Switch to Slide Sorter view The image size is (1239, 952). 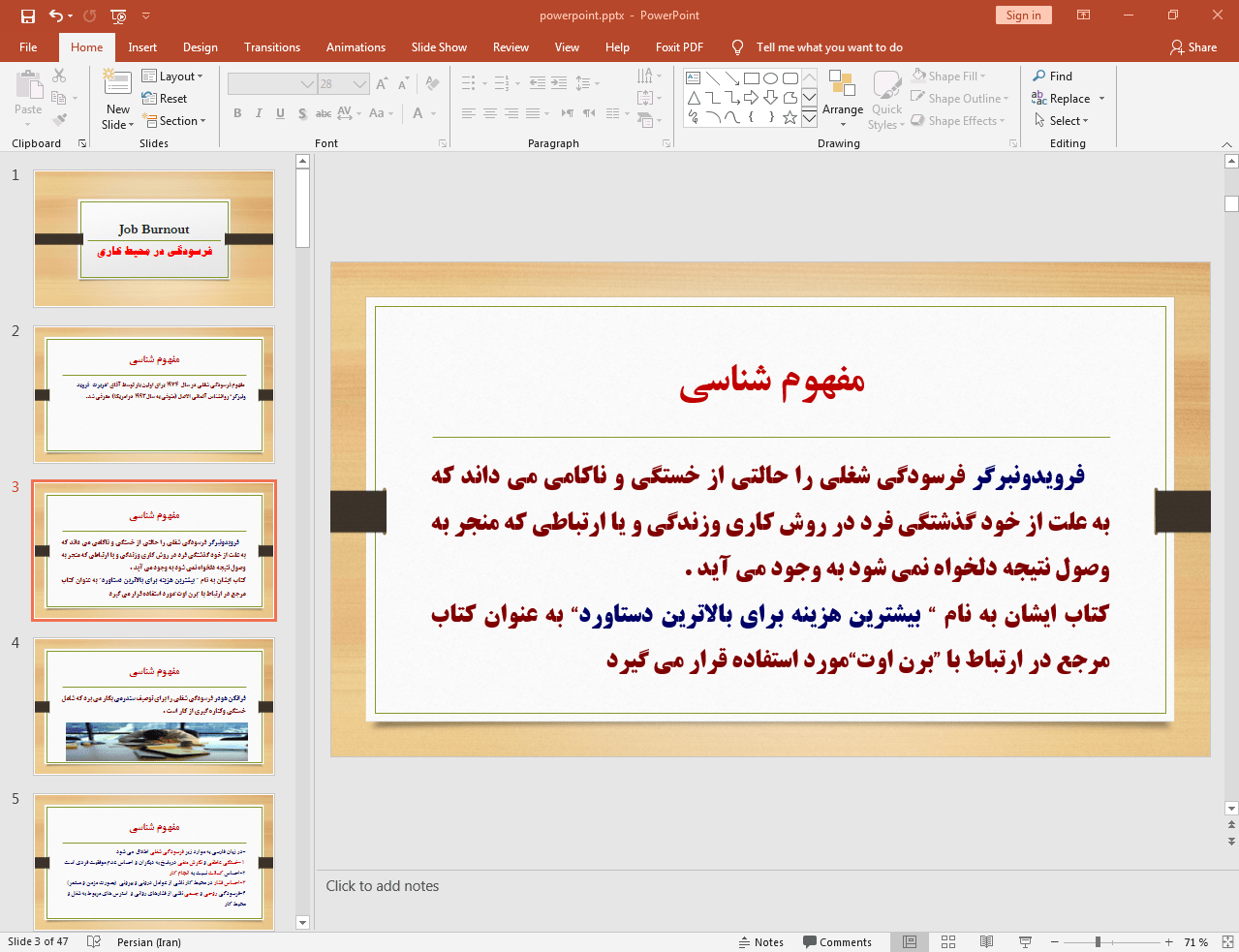[948, 942]
